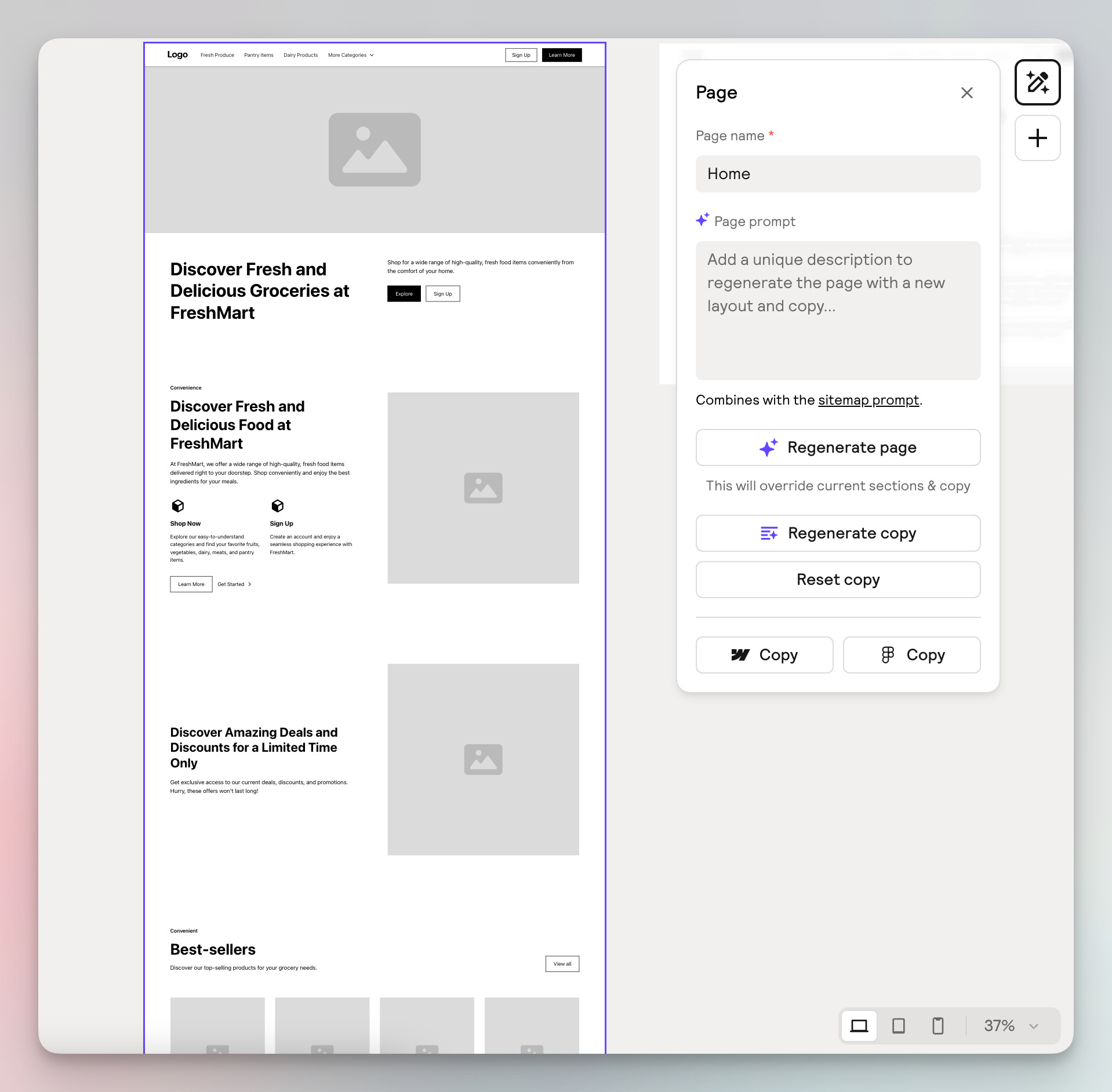1112x1092 pixels.
Task: Switch to tablet preview mode
Action: (x=898, y=1025)
